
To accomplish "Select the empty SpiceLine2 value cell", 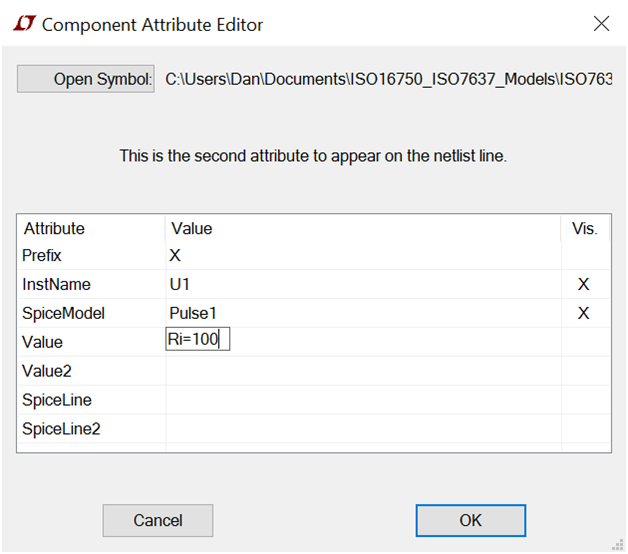I will click(363, 429).
